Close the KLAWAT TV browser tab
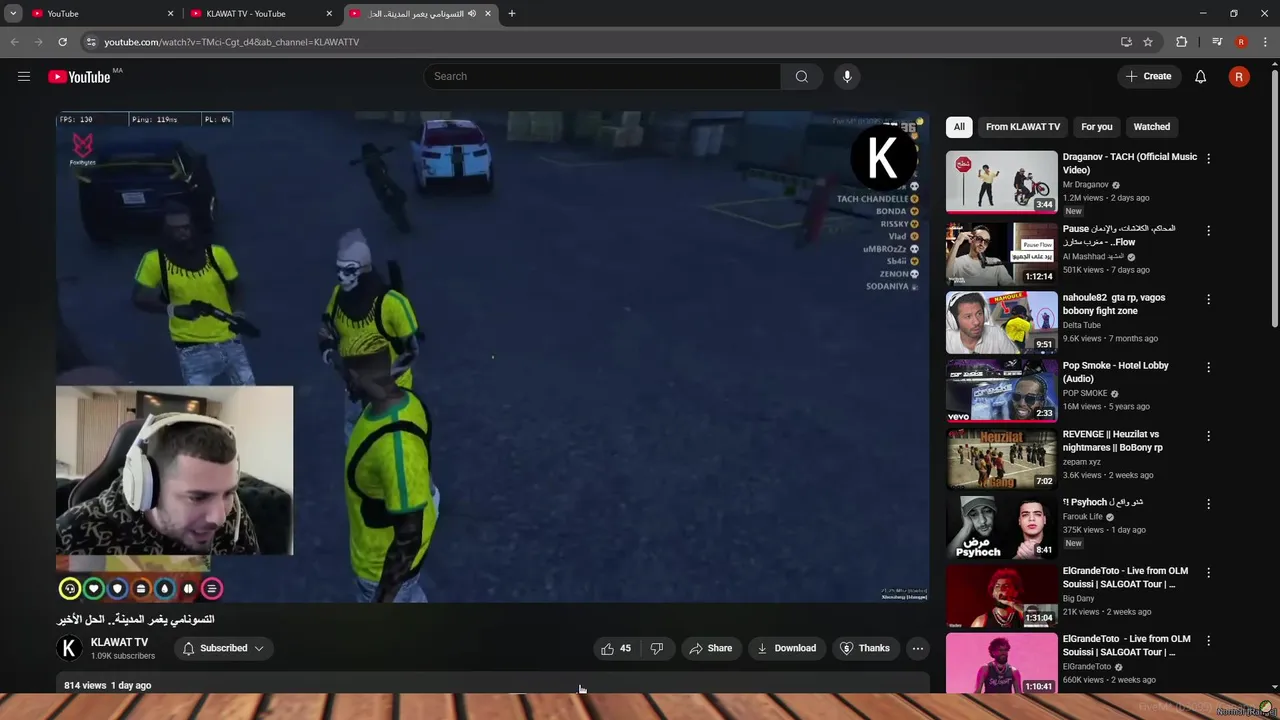The width and height of the screenshot is (1280, 720). click(329, 13)
